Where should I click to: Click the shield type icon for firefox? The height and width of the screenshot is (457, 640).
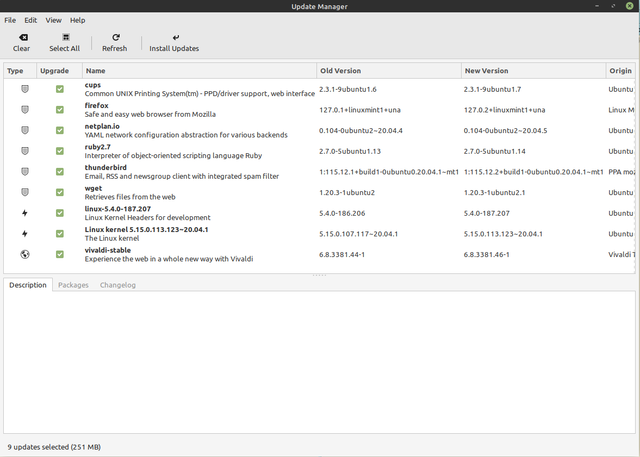[x=25, y=109]
